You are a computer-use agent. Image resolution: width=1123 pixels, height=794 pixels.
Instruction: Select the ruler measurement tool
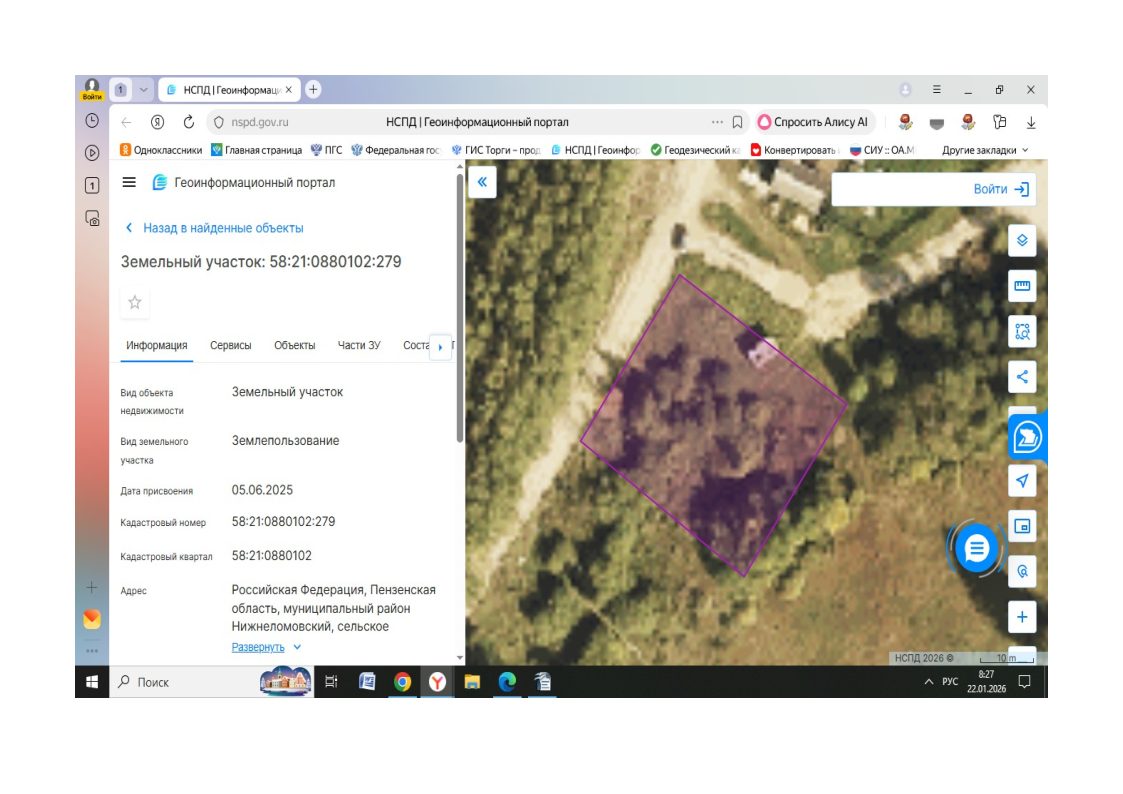pyautogui.click(x=1022, y=286)
